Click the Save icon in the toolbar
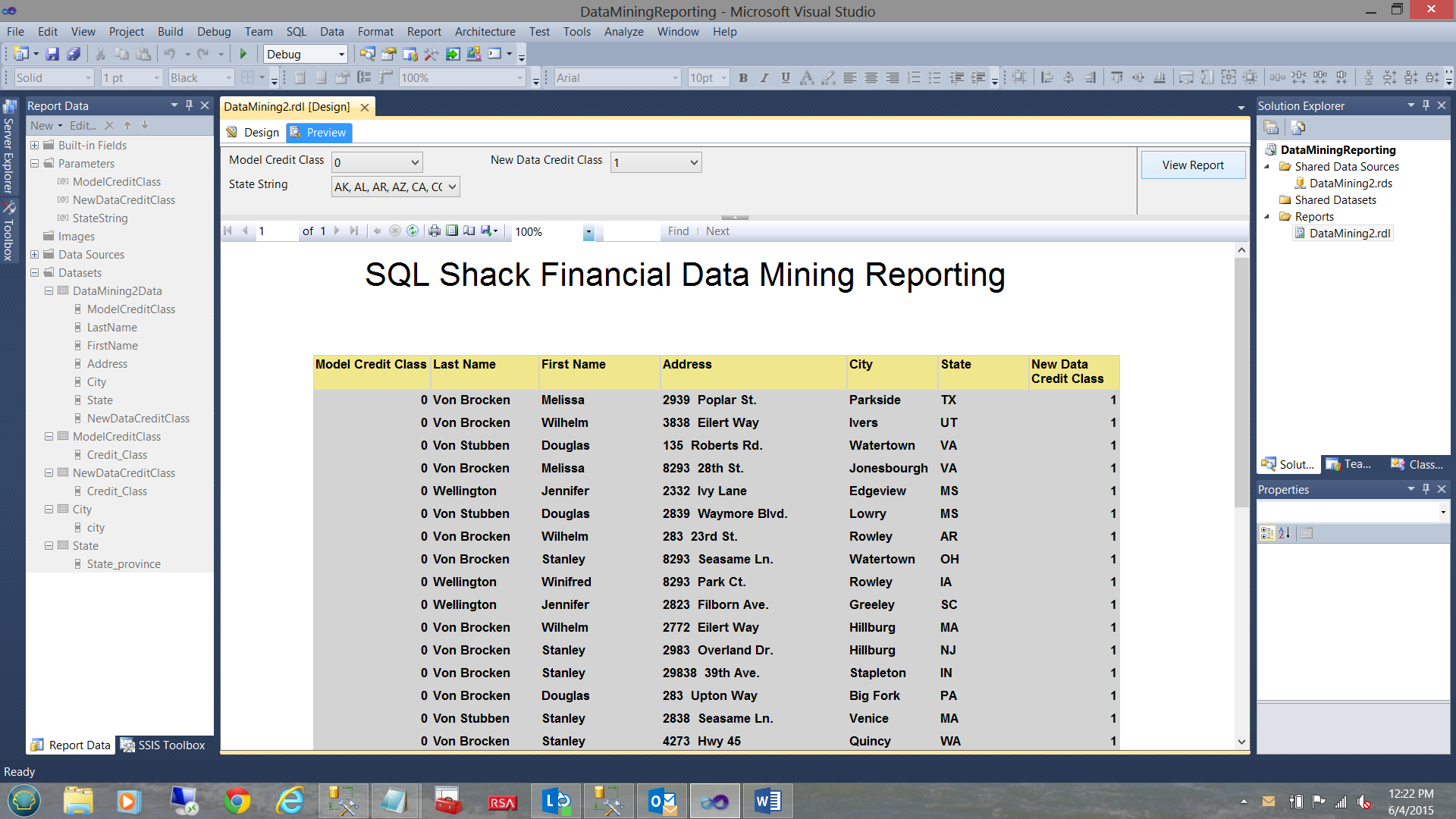1456x819 pixels. pos(52,54)
